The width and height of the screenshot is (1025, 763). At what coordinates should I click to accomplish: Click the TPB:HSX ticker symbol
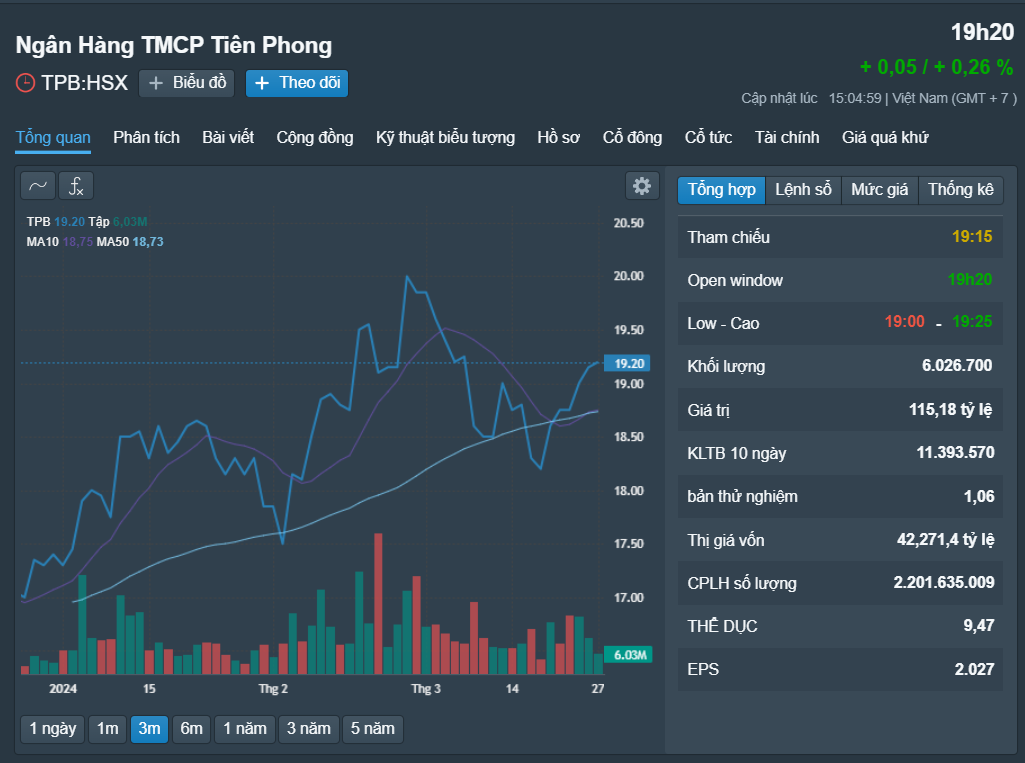[x=84, y=83]
